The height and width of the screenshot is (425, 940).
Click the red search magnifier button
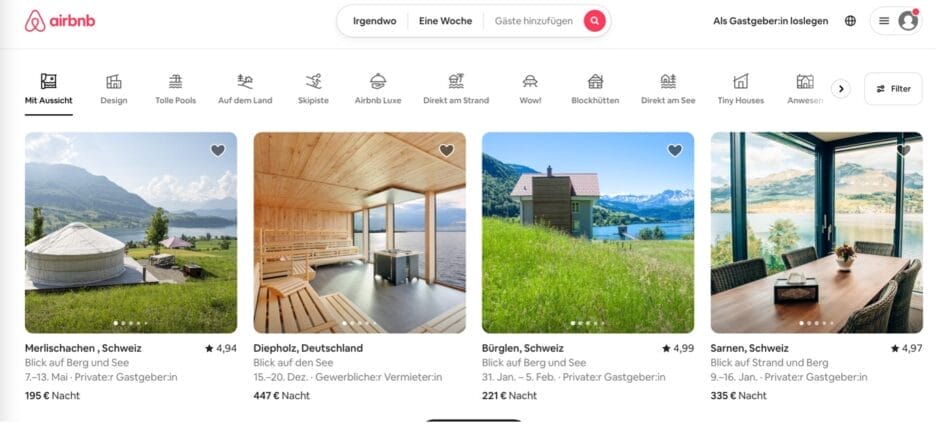(x=594, y=21)
